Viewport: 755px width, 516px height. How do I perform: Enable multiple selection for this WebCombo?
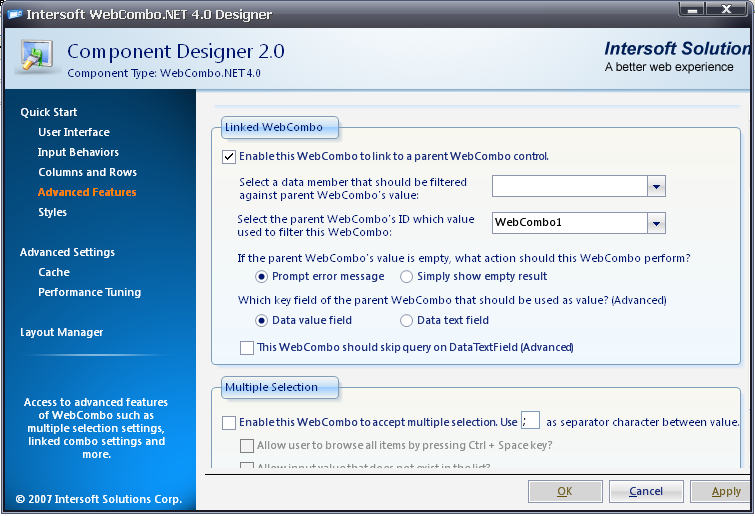(x=229, y=423)
